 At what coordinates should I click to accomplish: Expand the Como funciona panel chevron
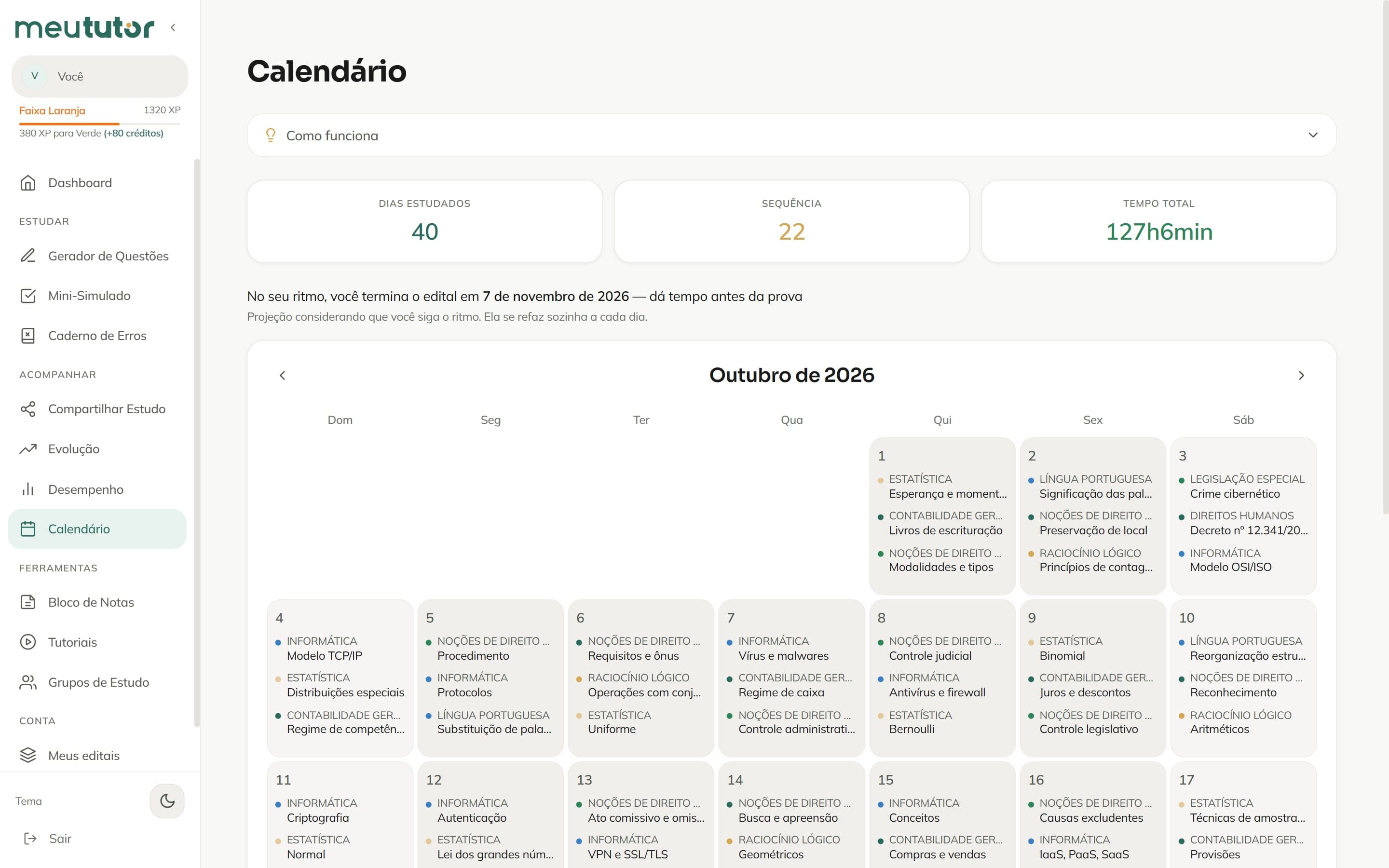[x=1313, y=135]
